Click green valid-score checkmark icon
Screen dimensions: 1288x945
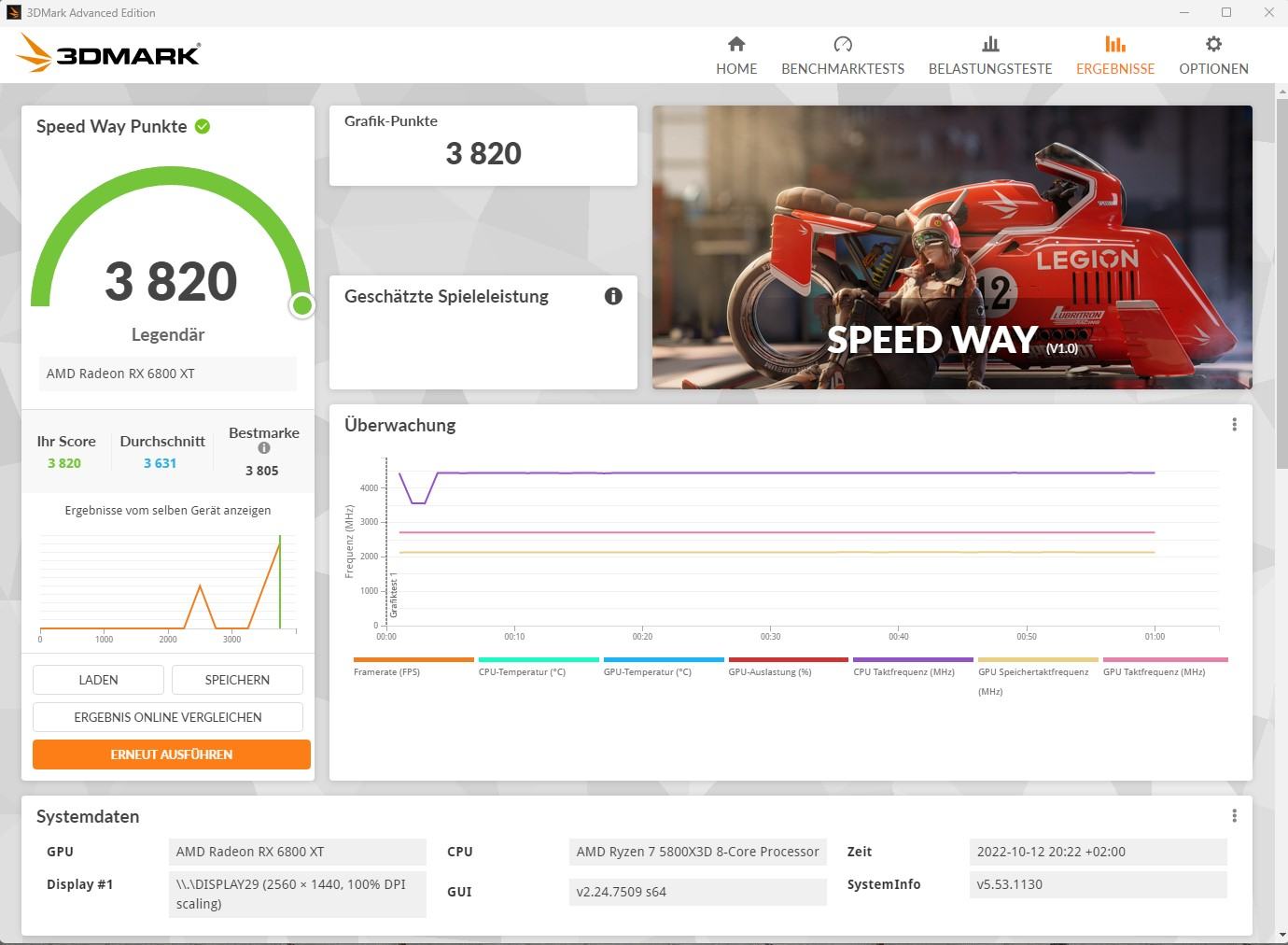(x=203, y=126)
